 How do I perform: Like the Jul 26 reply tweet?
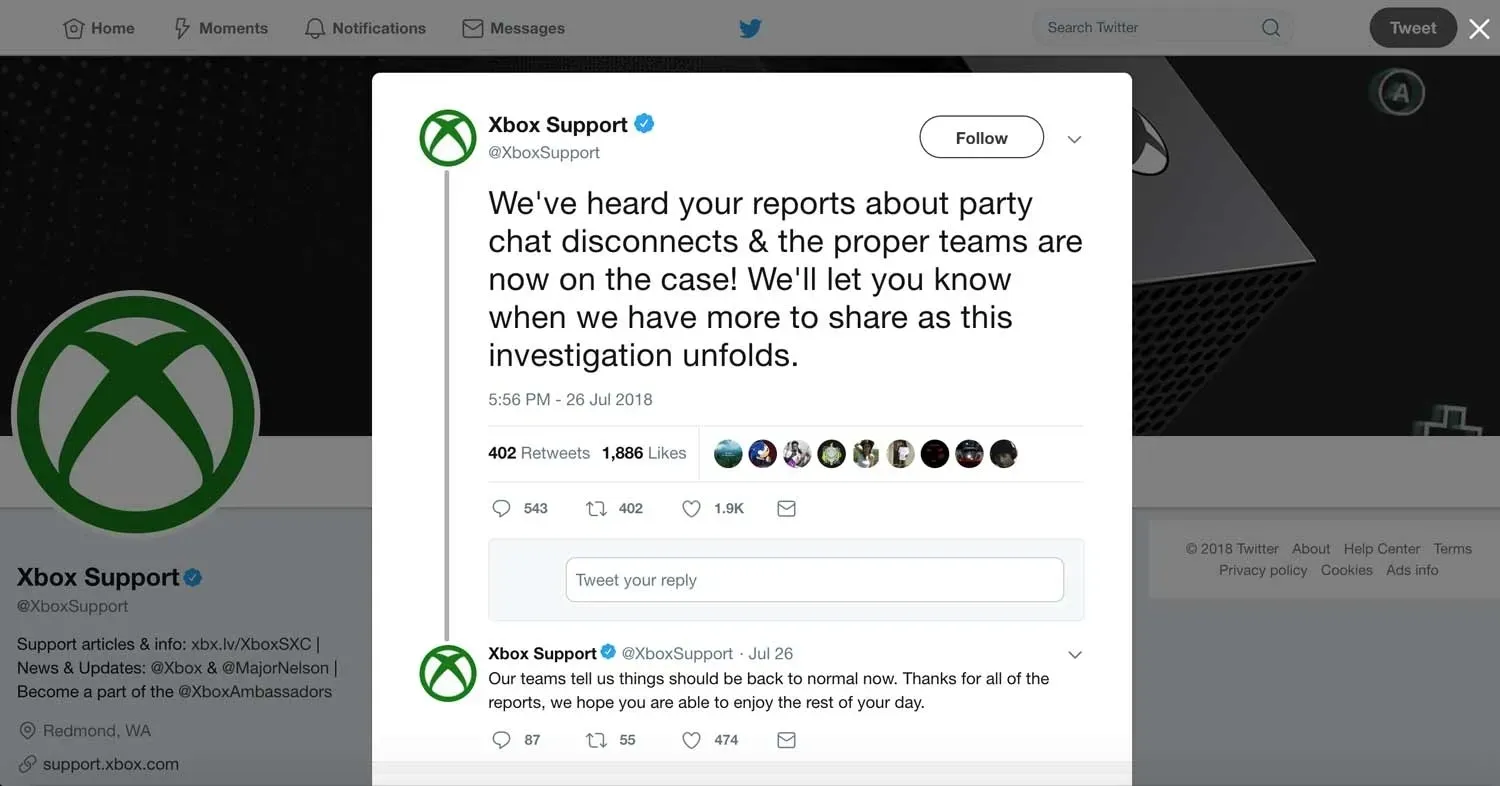point(691,740)
